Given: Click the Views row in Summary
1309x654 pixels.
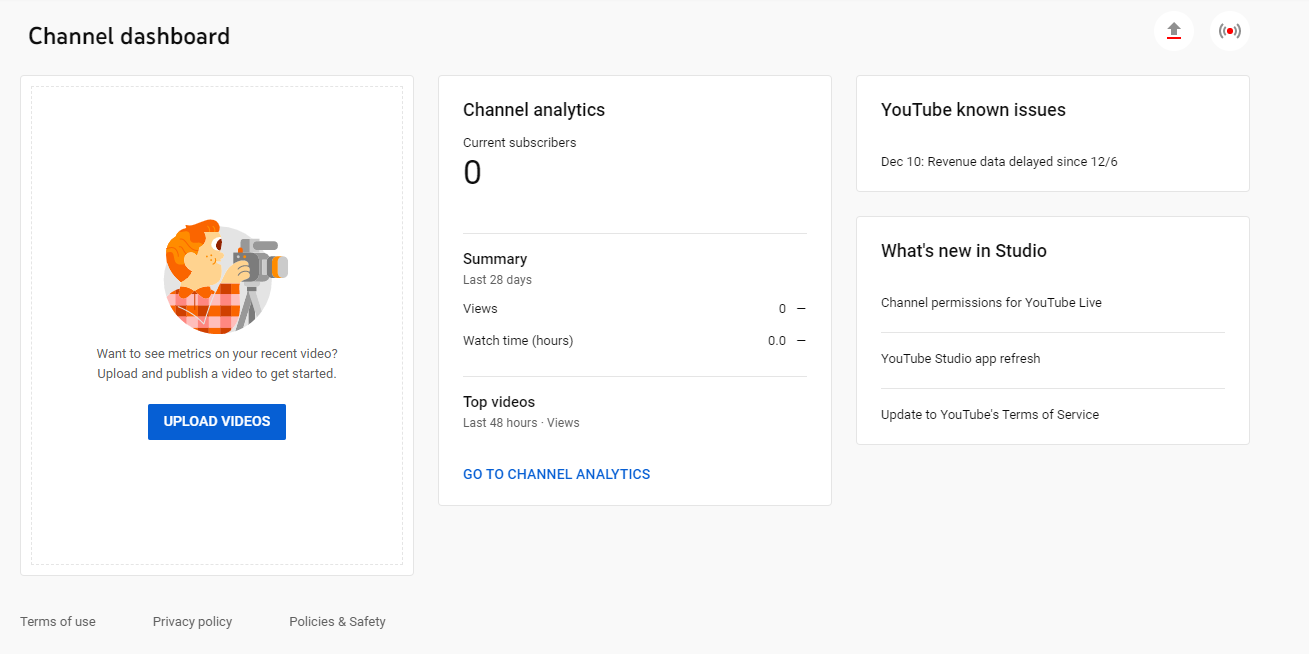Looking at the screenshot, I should (x=480, y=309).
